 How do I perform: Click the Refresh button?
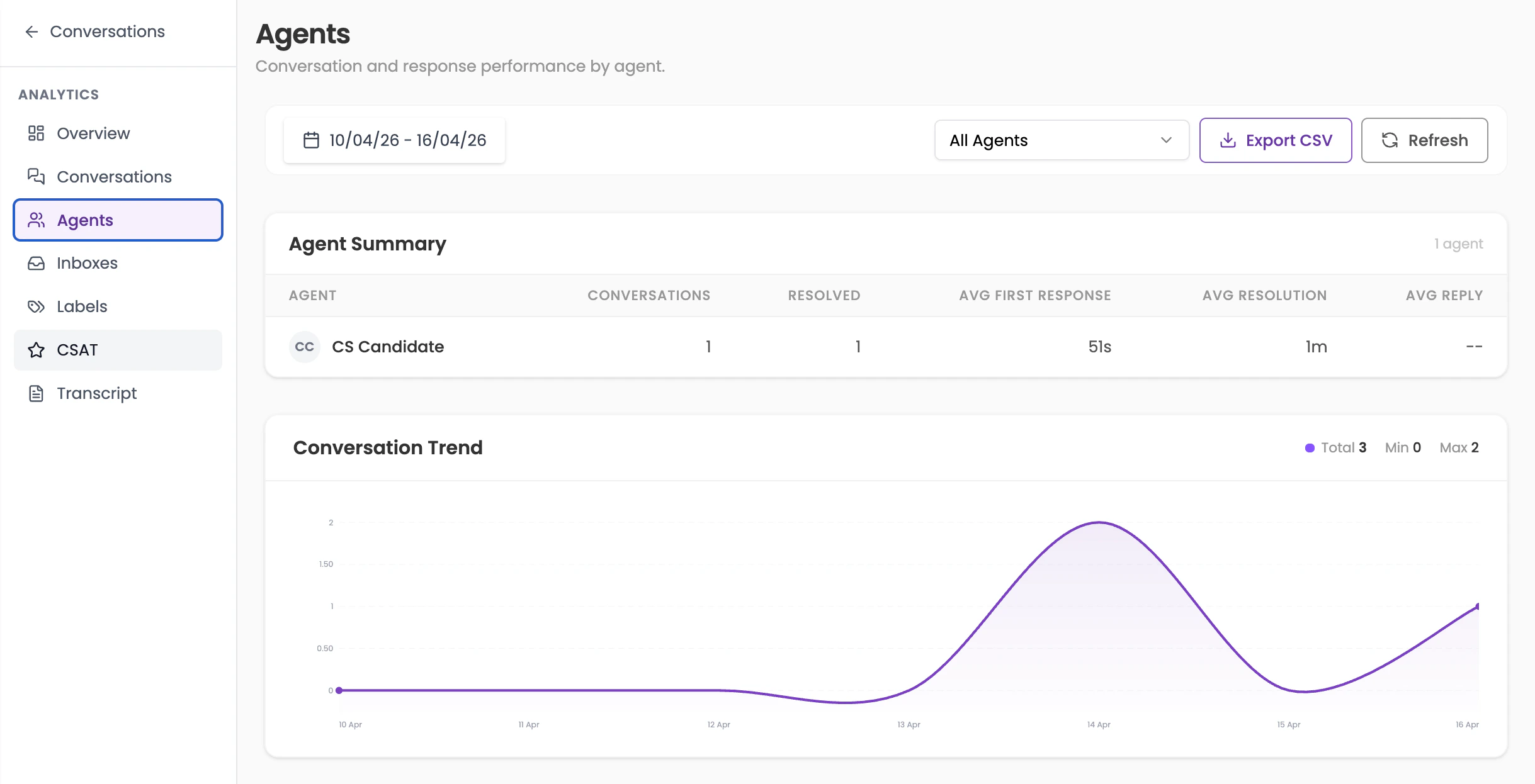tap(1424, 140)
